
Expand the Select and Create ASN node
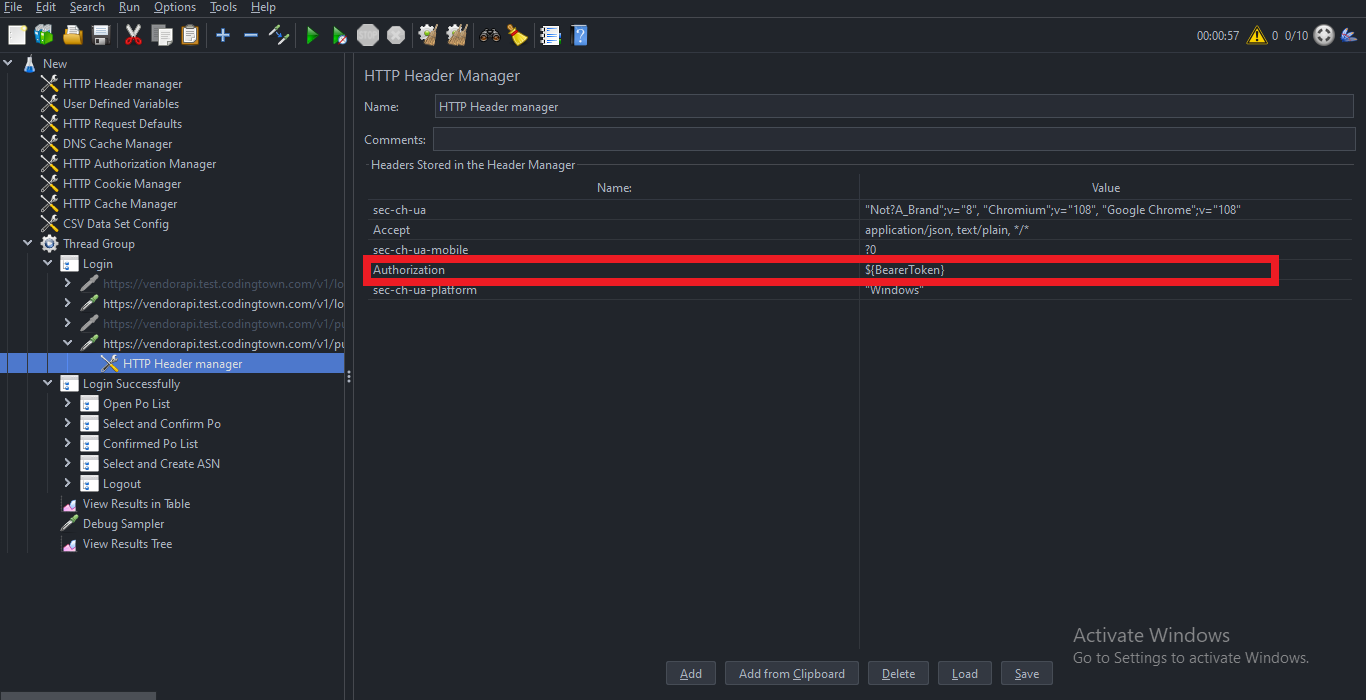68,463
